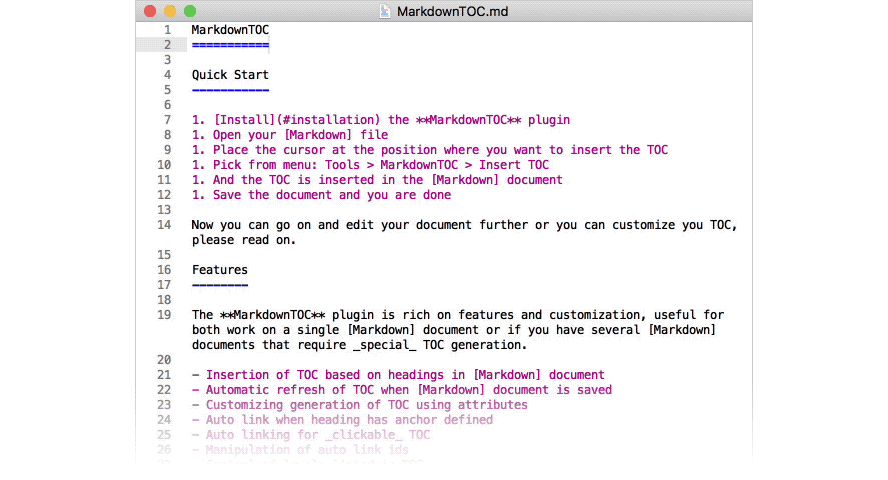The image size is (888, 480).
Task: Click the line starting 'The **MarkdownTOC** plugin is rich'
Action: (458, 315)
